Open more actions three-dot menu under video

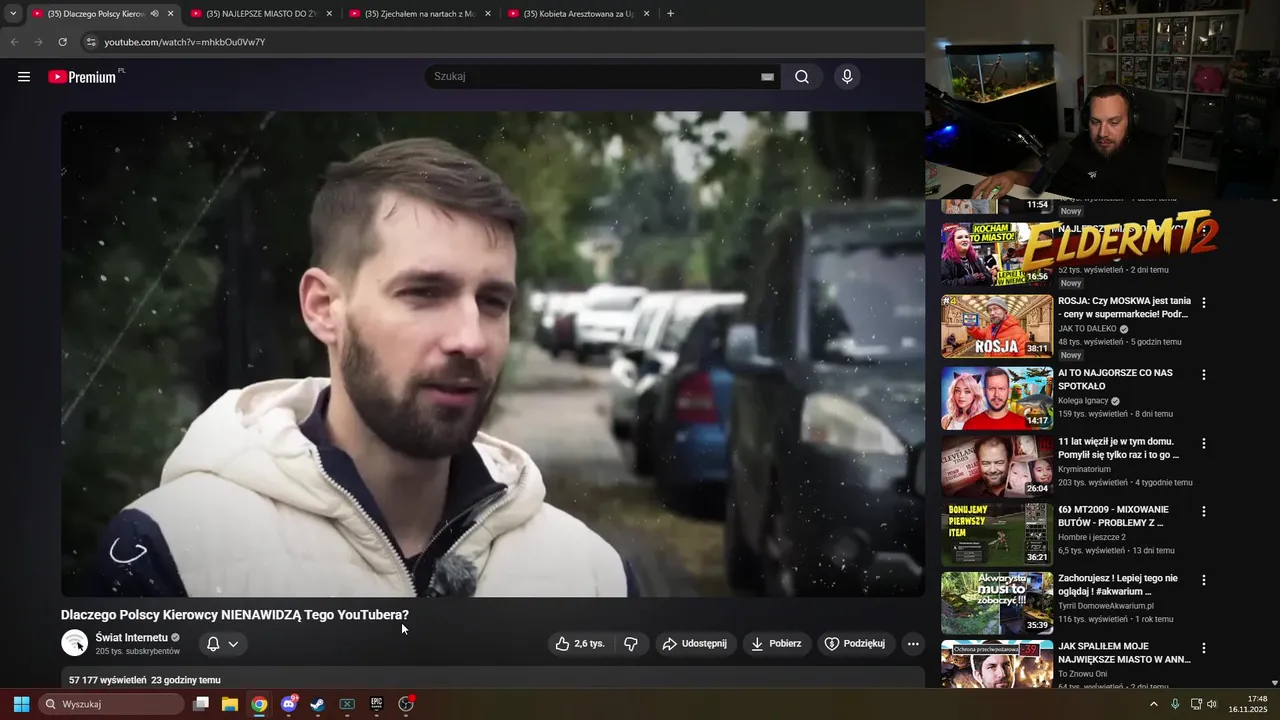coord(913,644)
